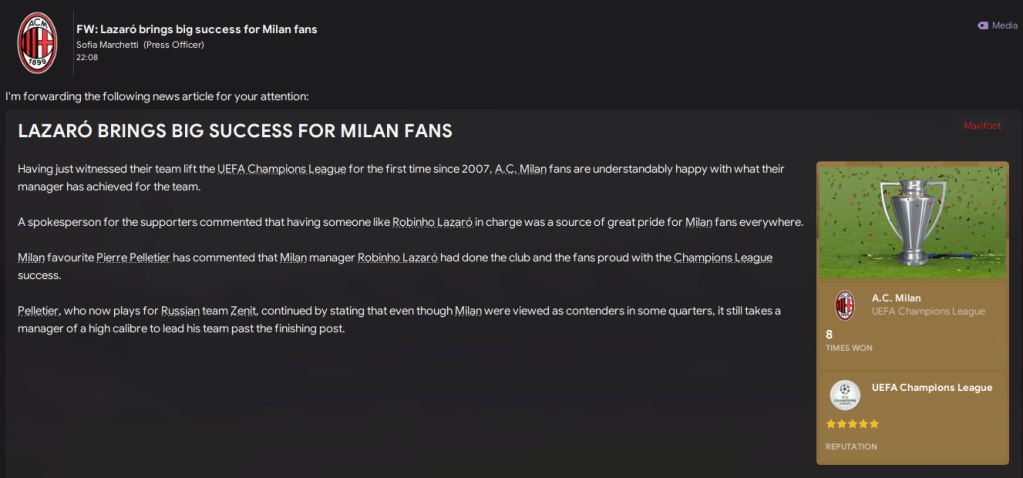
Task: Open Sofia Marchetti's profile from the sender line
Action: point(108,45)
